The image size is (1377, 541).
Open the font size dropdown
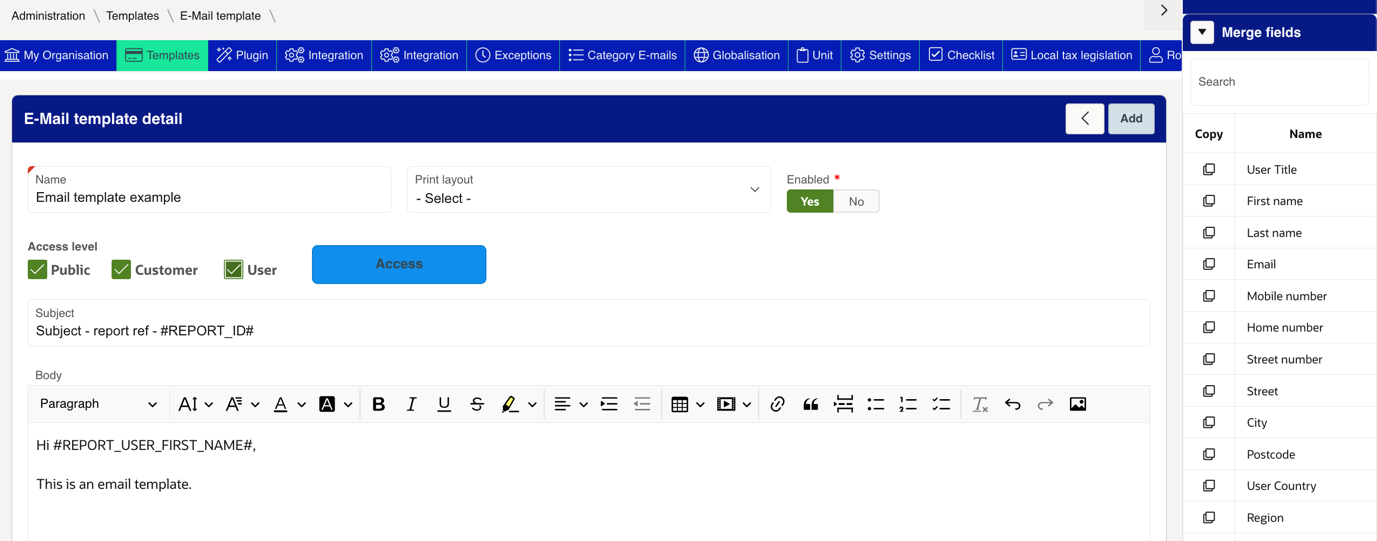(x=195, y=404)
